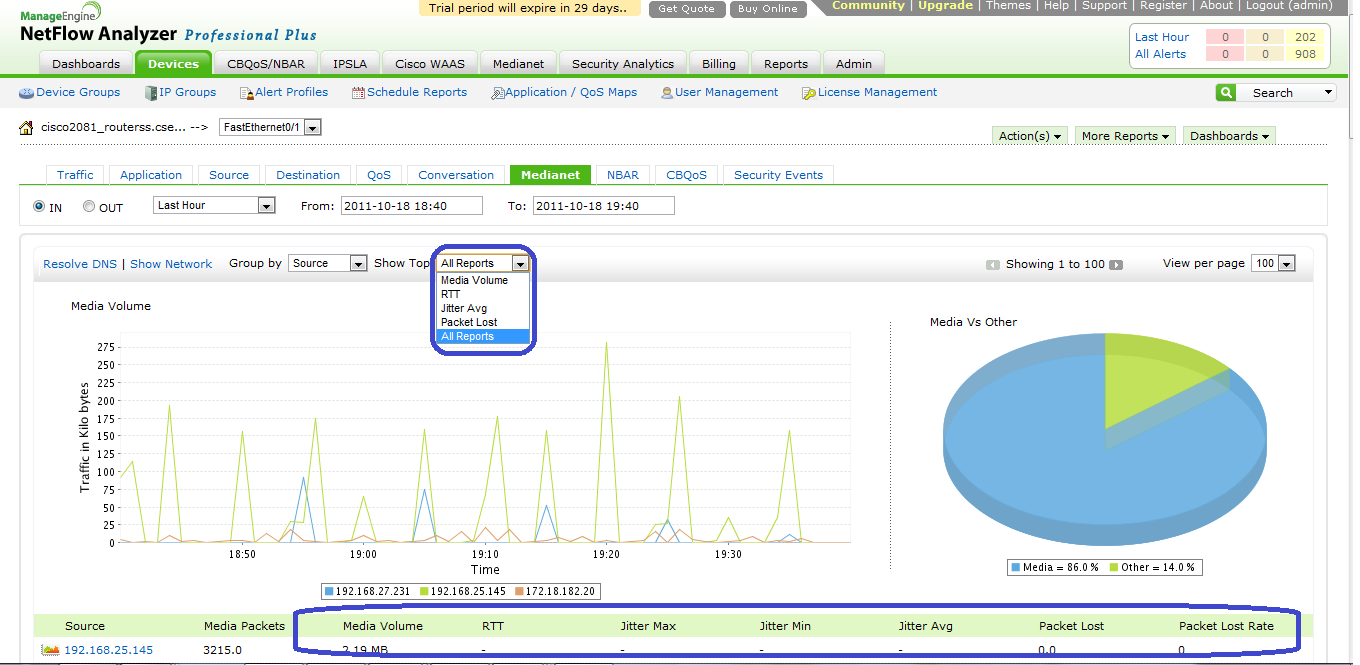The width and height of the screenshot is (1360, 665).
Task: Switch to the Conversation sub-tab
Action: [x=456, y=175]
